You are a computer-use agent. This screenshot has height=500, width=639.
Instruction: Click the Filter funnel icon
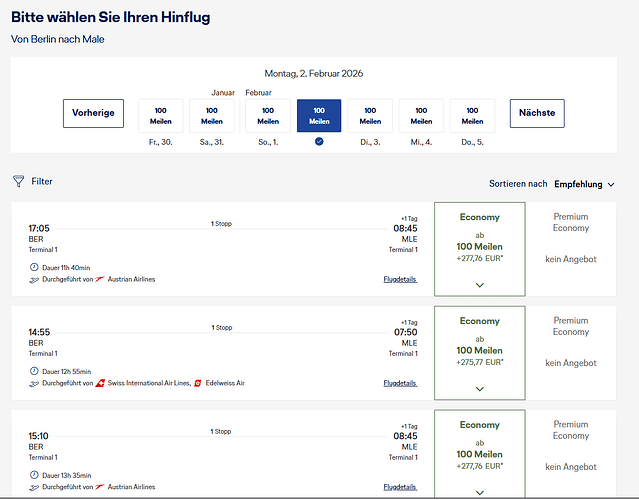[x=18, y=181]
